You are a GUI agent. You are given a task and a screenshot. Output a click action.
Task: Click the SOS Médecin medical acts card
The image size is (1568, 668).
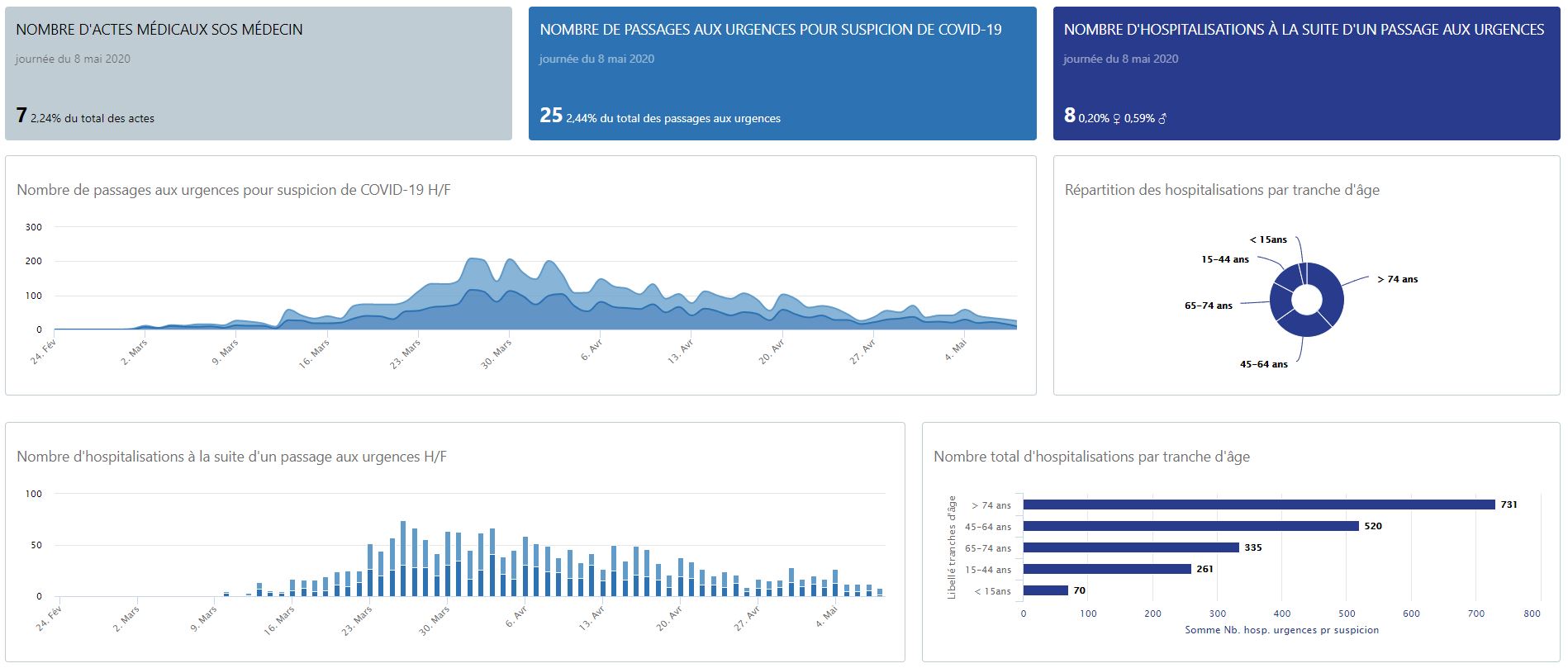point(259,73)
